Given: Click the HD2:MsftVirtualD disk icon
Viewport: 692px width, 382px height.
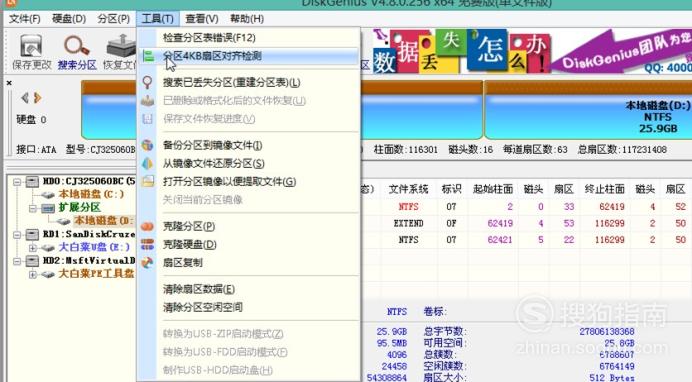Looking at the screenshot, I should tap(32, 261).
